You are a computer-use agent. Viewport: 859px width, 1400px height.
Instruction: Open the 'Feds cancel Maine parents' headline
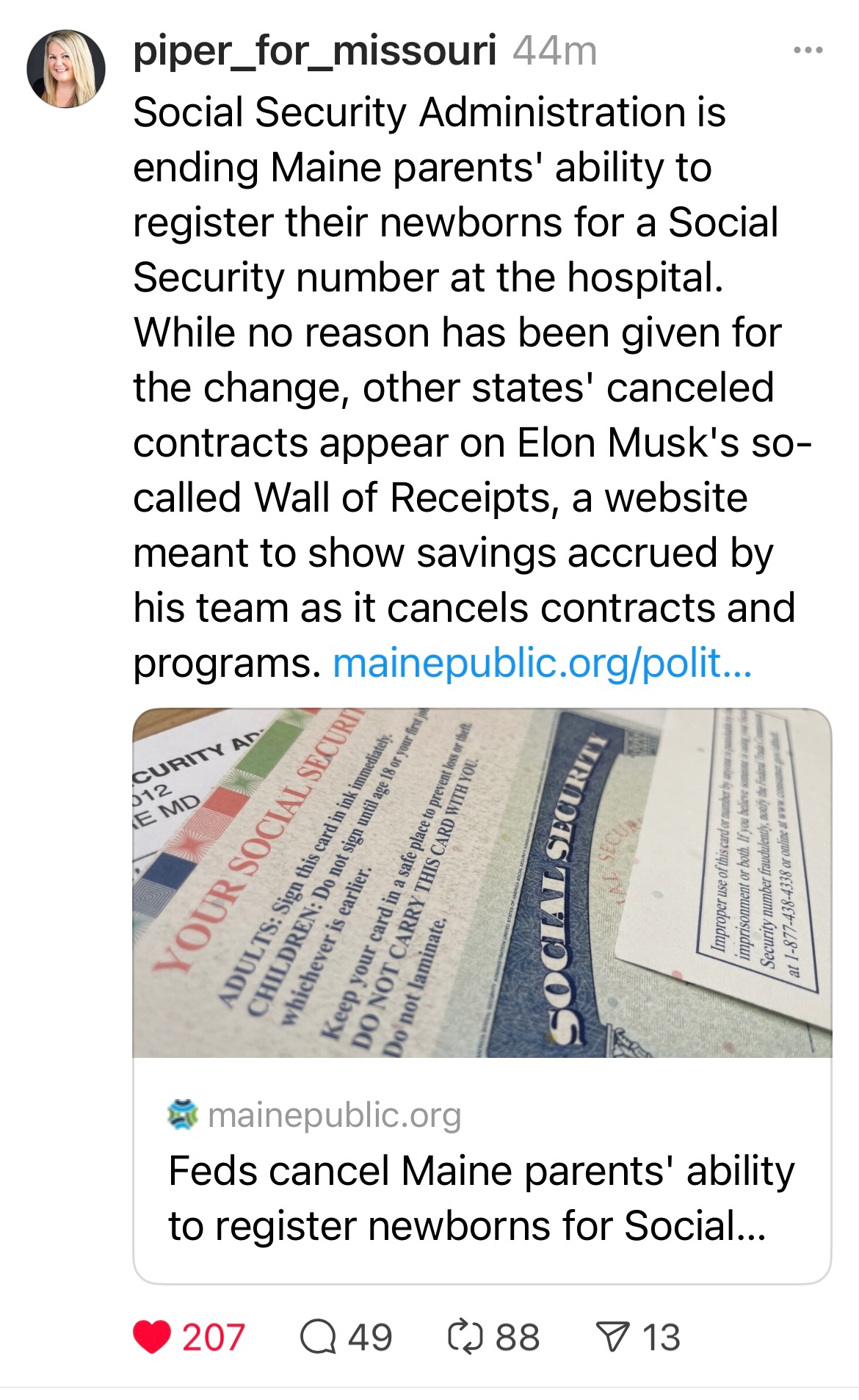pos(481,1197)
